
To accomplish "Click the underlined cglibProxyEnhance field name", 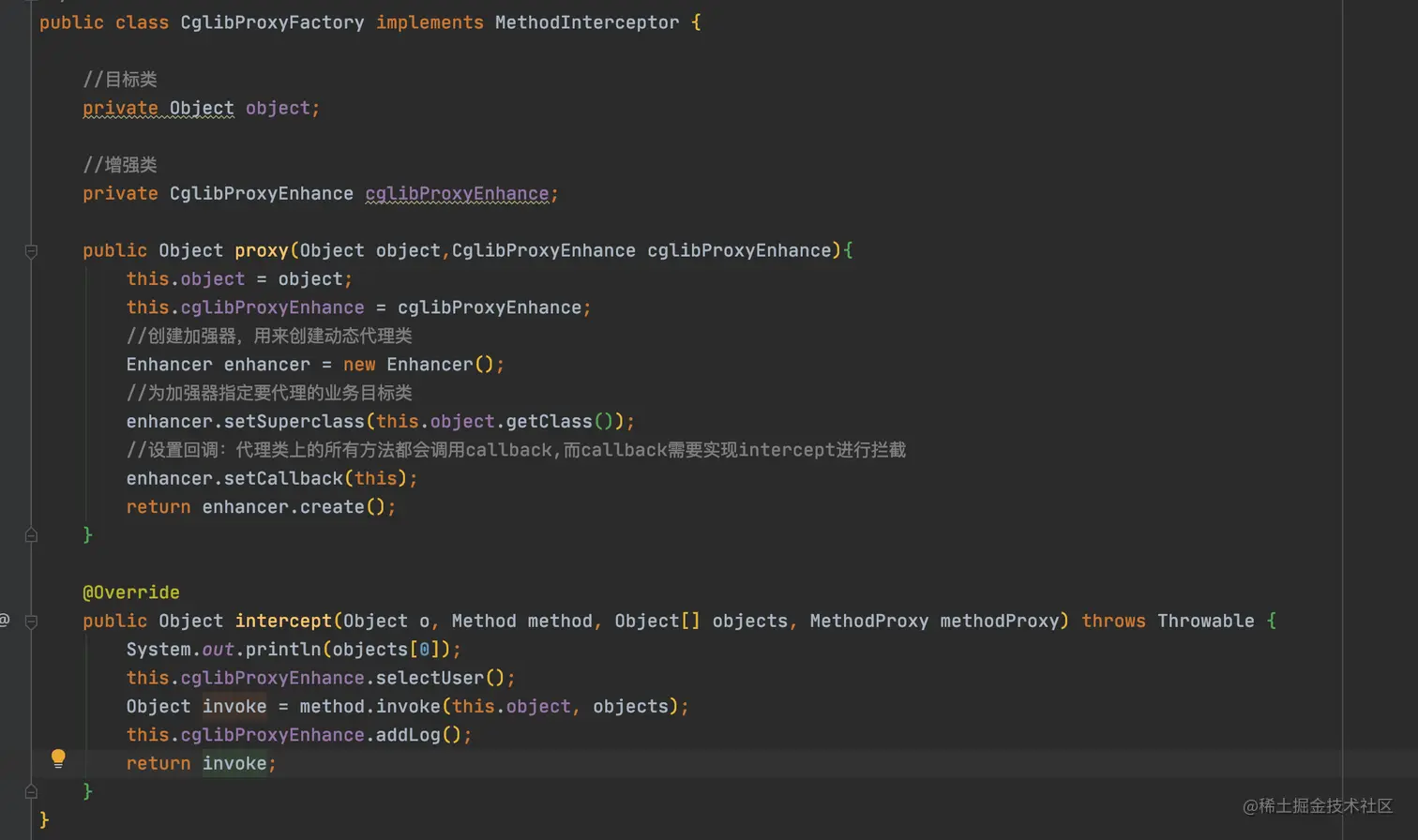I will pyautogui.click(x=457, y=193).
